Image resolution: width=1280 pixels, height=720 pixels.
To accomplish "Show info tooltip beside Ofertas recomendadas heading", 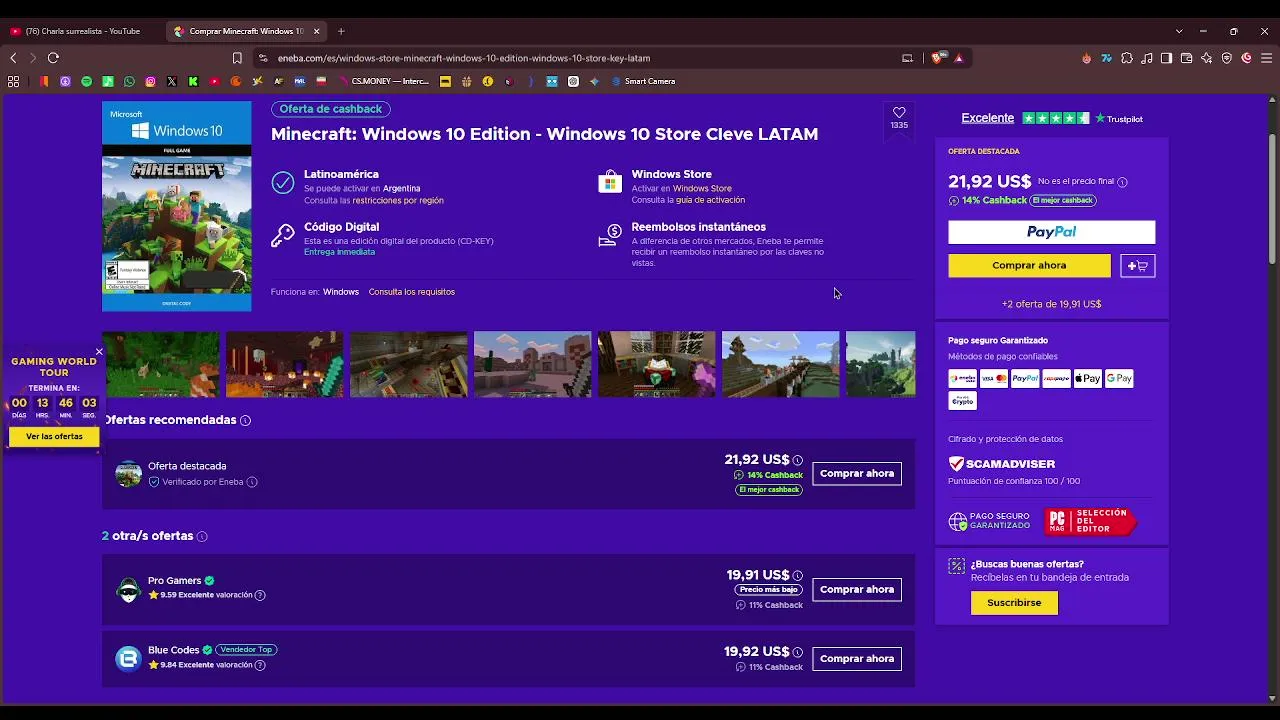I will 246,421.
